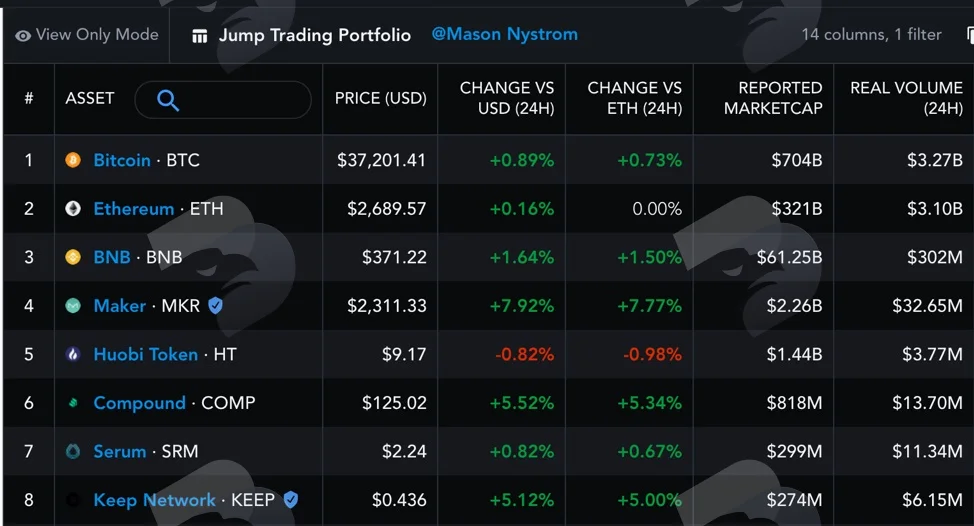
Task: Click the Ethereum coin icon
Action: pyautogui.click(x=73, y=209)
